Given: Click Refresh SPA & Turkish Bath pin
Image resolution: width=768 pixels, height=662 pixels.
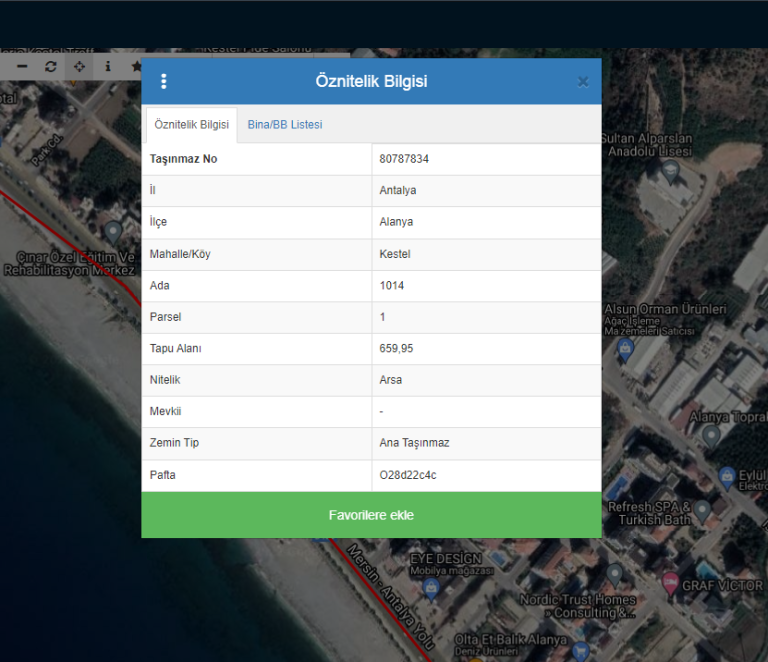Looking at the screenshot, I should coord(702,512).
